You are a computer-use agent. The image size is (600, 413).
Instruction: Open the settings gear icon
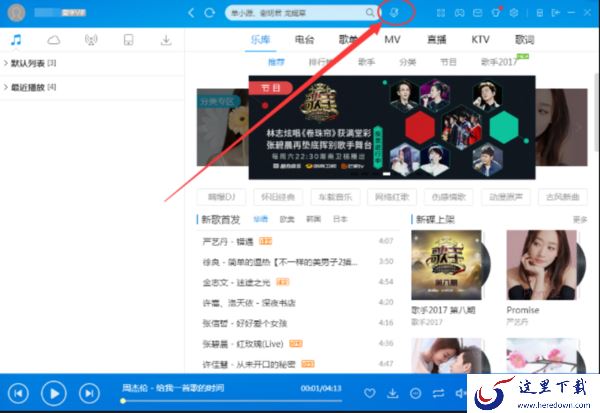click(x=514, y=13)
